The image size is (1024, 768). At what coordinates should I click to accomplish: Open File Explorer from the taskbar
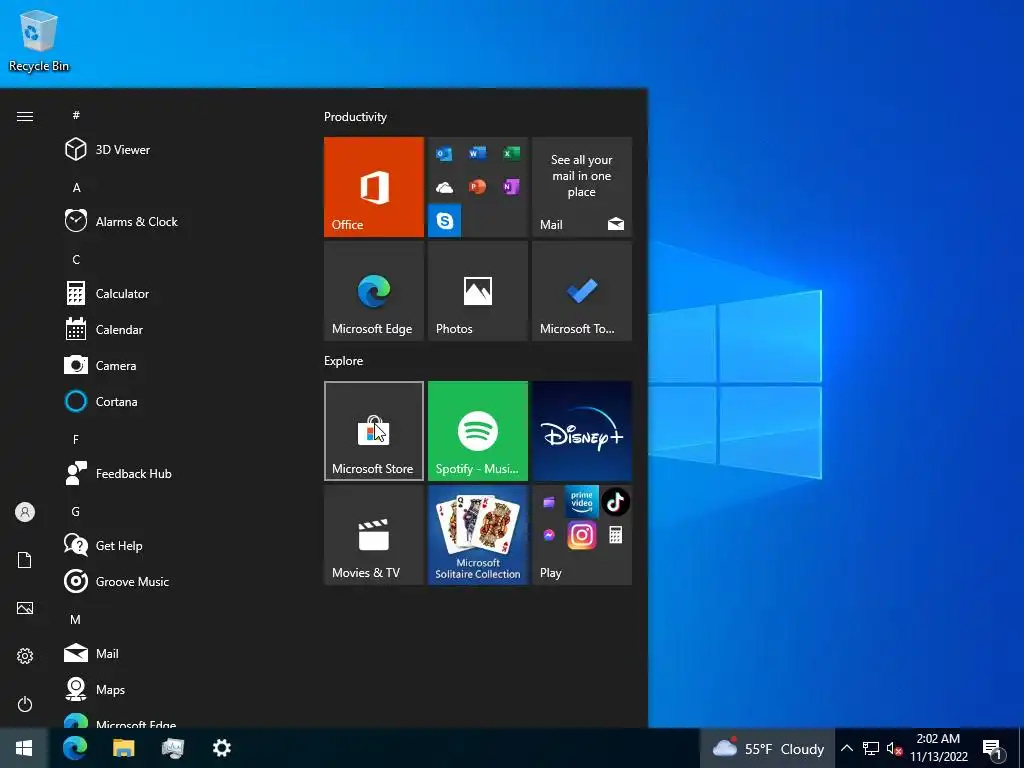coord(123,748)
